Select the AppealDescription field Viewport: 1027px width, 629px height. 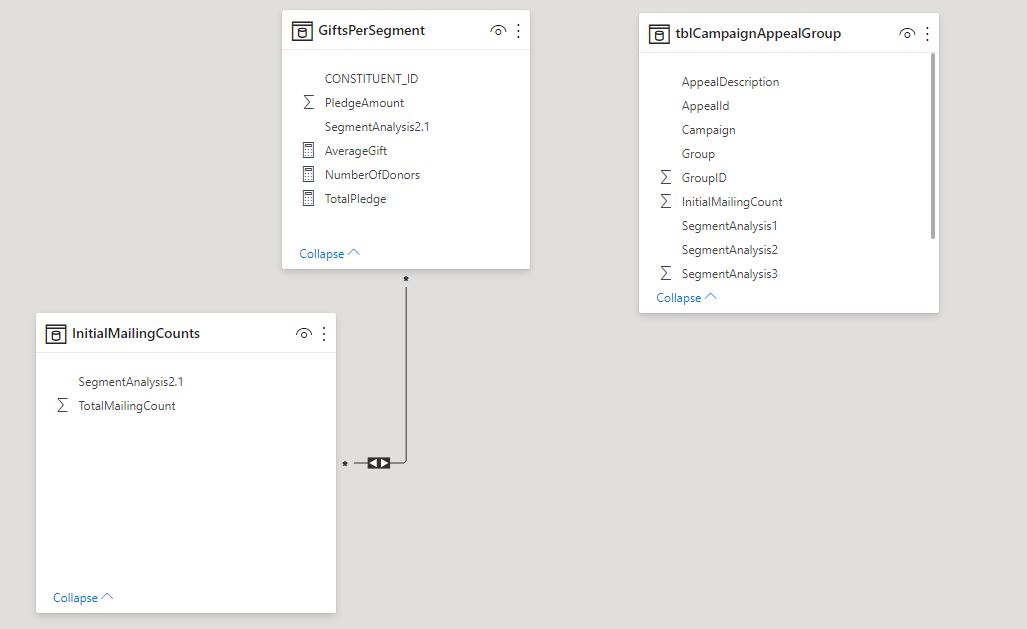[730, 82]
